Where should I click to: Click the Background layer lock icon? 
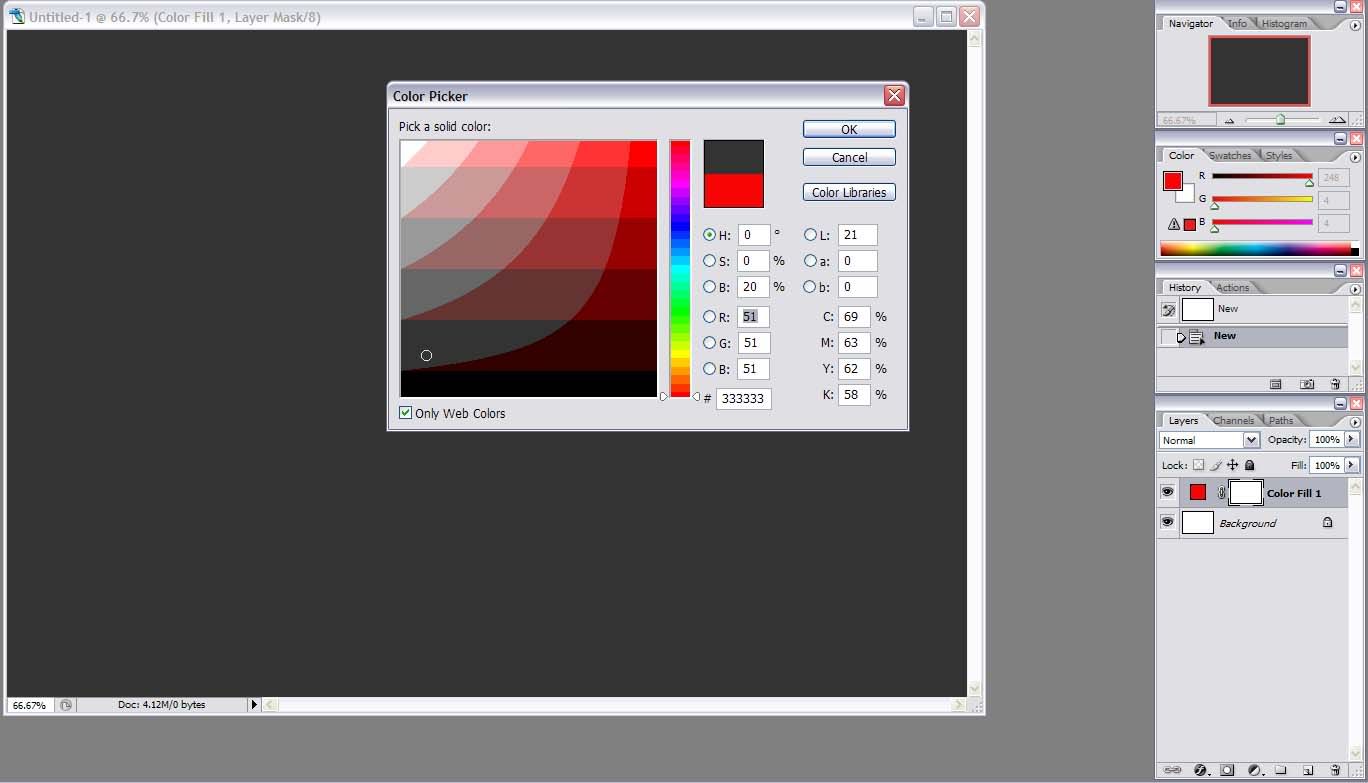(x=1328, y=522)
